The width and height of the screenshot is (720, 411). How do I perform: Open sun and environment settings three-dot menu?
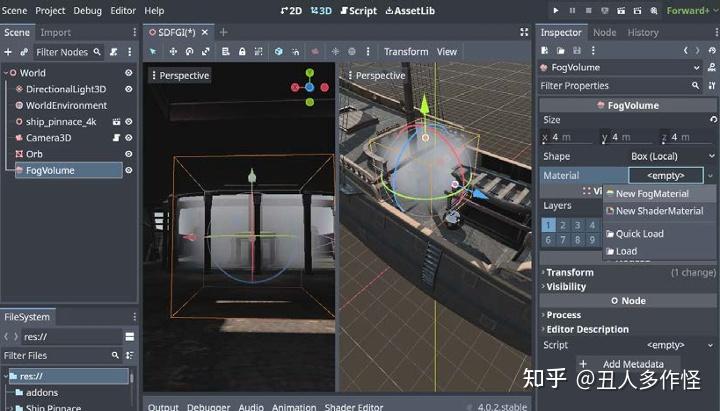click(x=368, y=52)
